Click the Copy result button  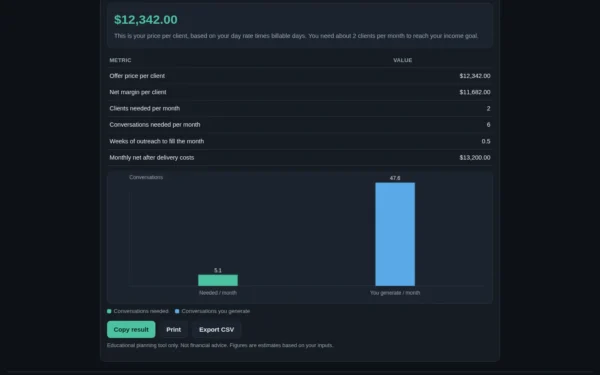(x=131, y=329)
